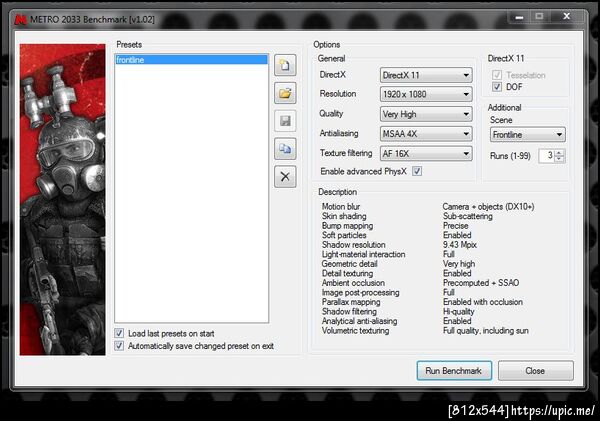Duplicate the preset with the copy icon
The image size is (600, 421).
point(285,148)
